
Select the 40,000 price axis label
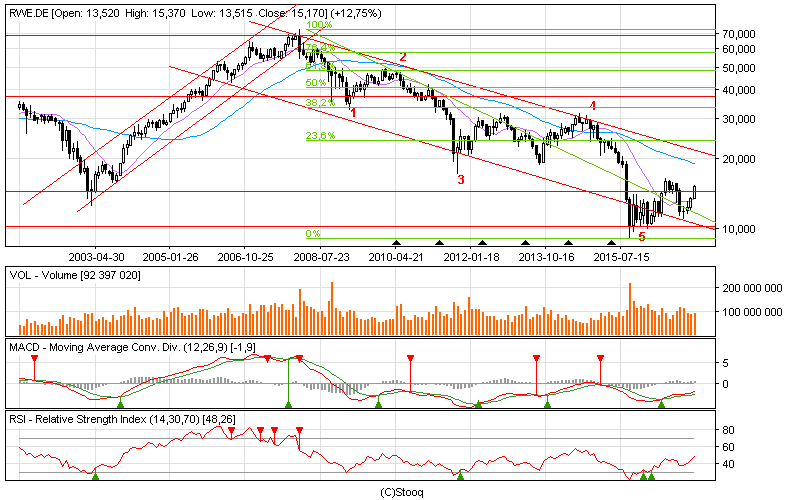coord(739,90)
